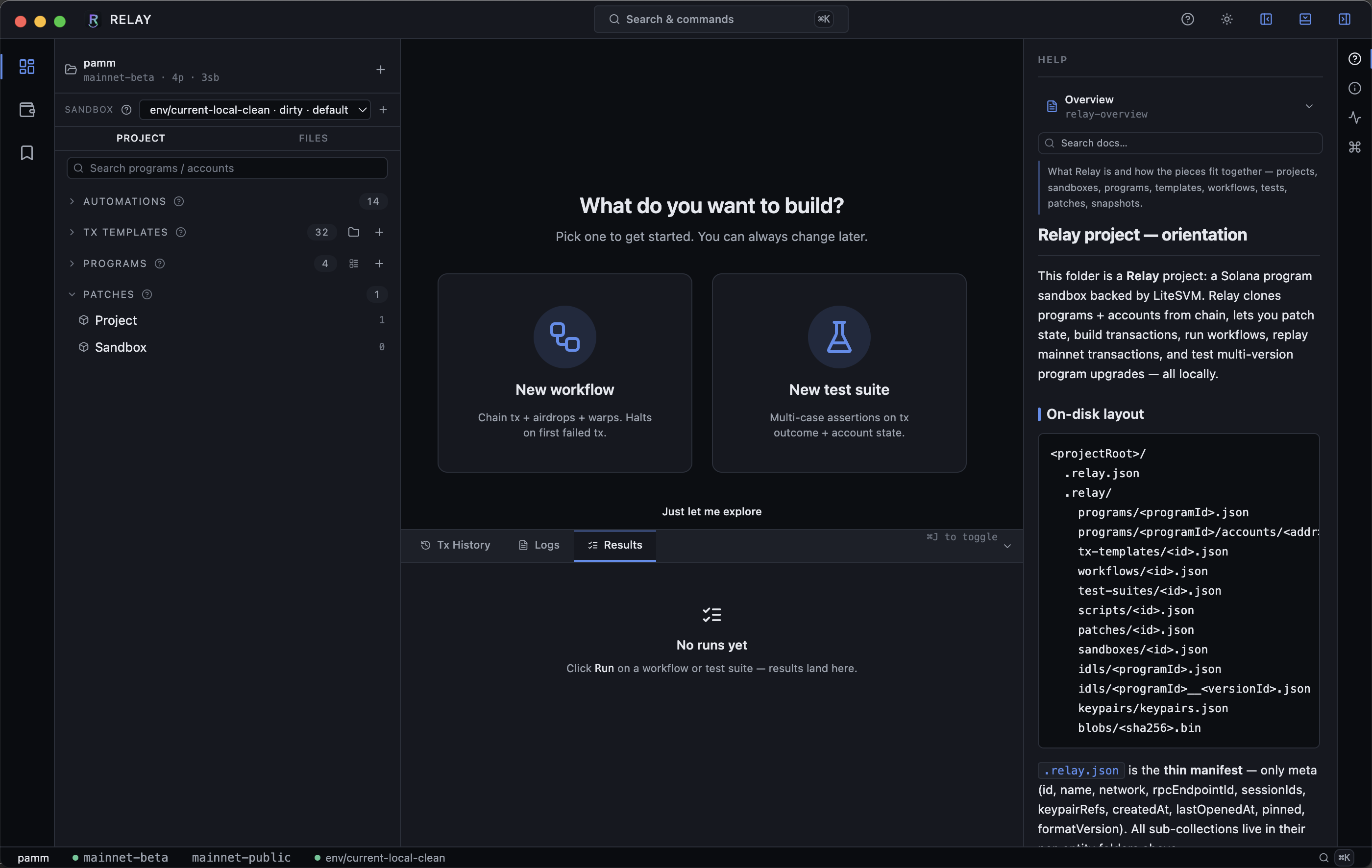The width and height of the screenshot is (1372, 868).
Task: Collapse the PATCHES section
Action: click(x=72, y=294)
